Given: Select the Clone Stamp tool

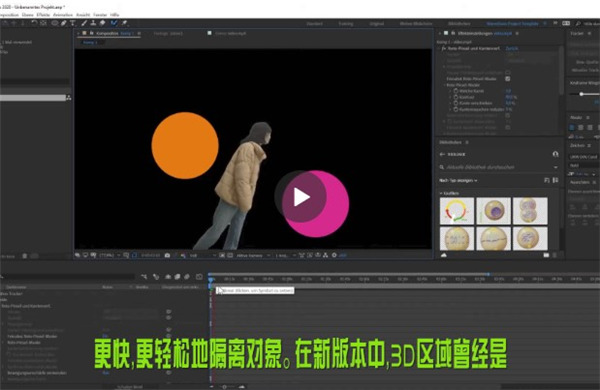Looking at the screenshot, I should pyautogui.click(x=93, y=23).
